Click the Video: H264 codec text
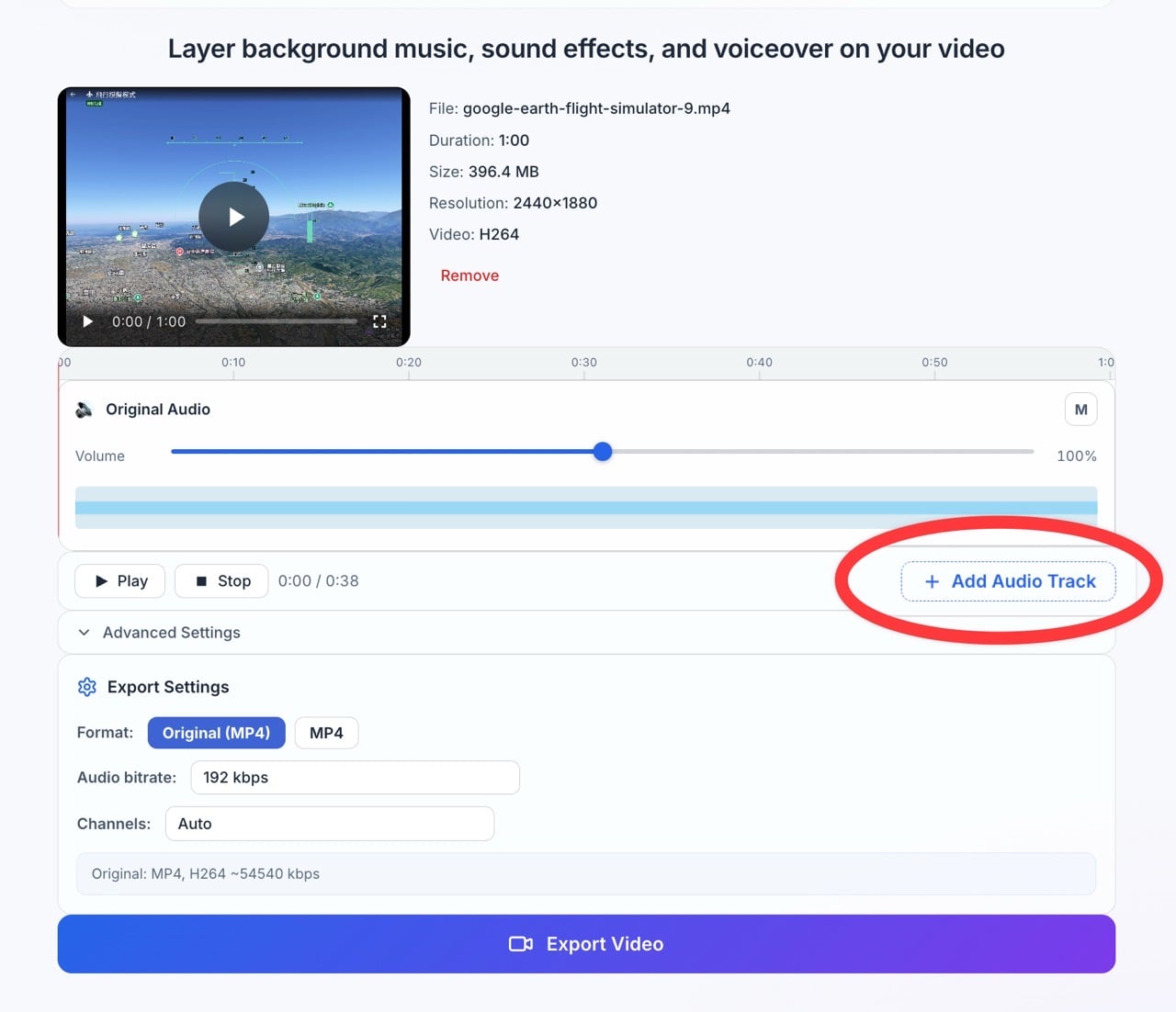The image size is (1176, 1012). pos(474,234)
